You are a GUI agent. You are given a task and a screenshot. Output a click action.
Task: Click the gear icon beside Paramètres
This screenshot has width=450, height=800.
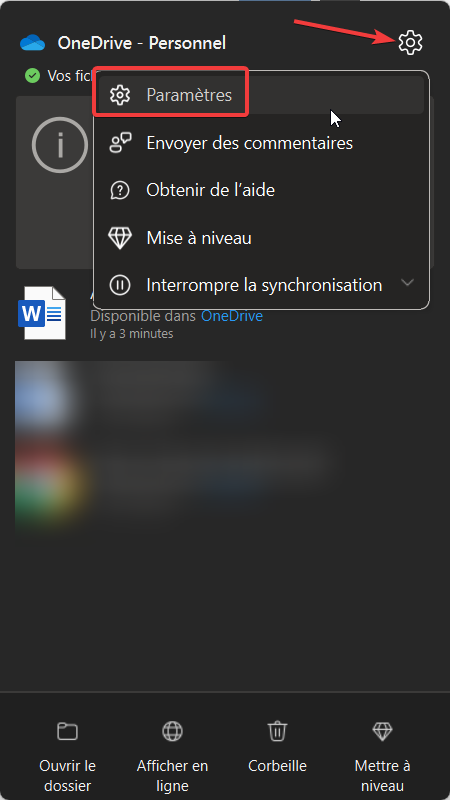click(120, 95)
